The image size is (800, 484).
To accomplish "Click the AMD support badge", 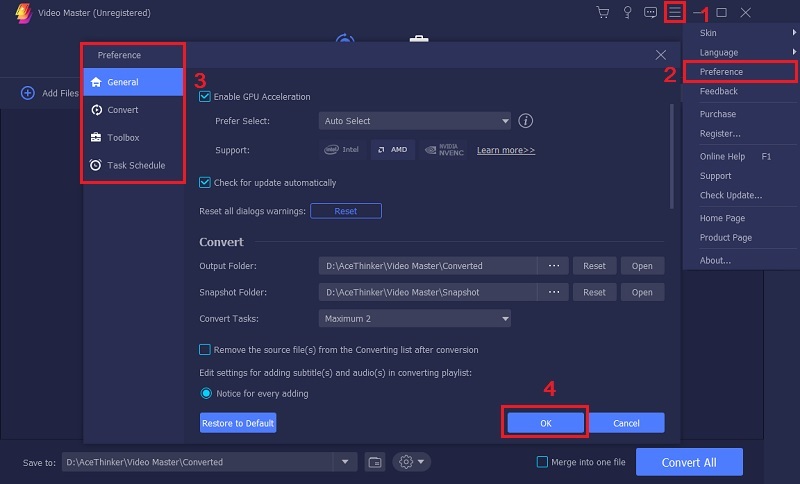I will point(392,149).
